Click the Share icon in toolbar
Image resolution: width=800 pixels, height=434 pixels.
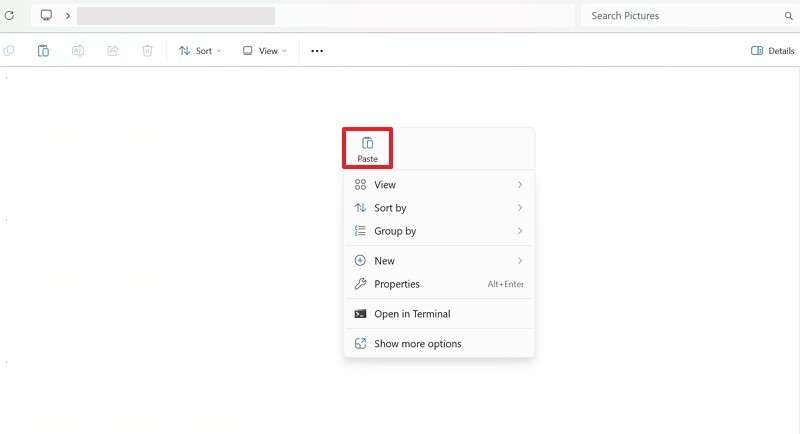(x=112, y=51)
